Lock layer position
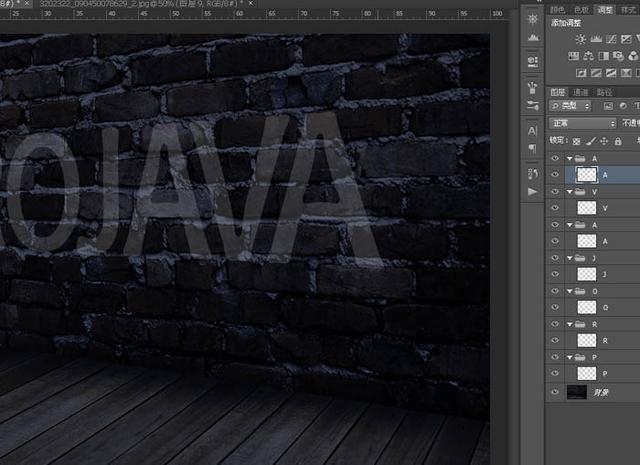Image resolution: width=640 pixels, height=465 pixels. tap(604, 141)
